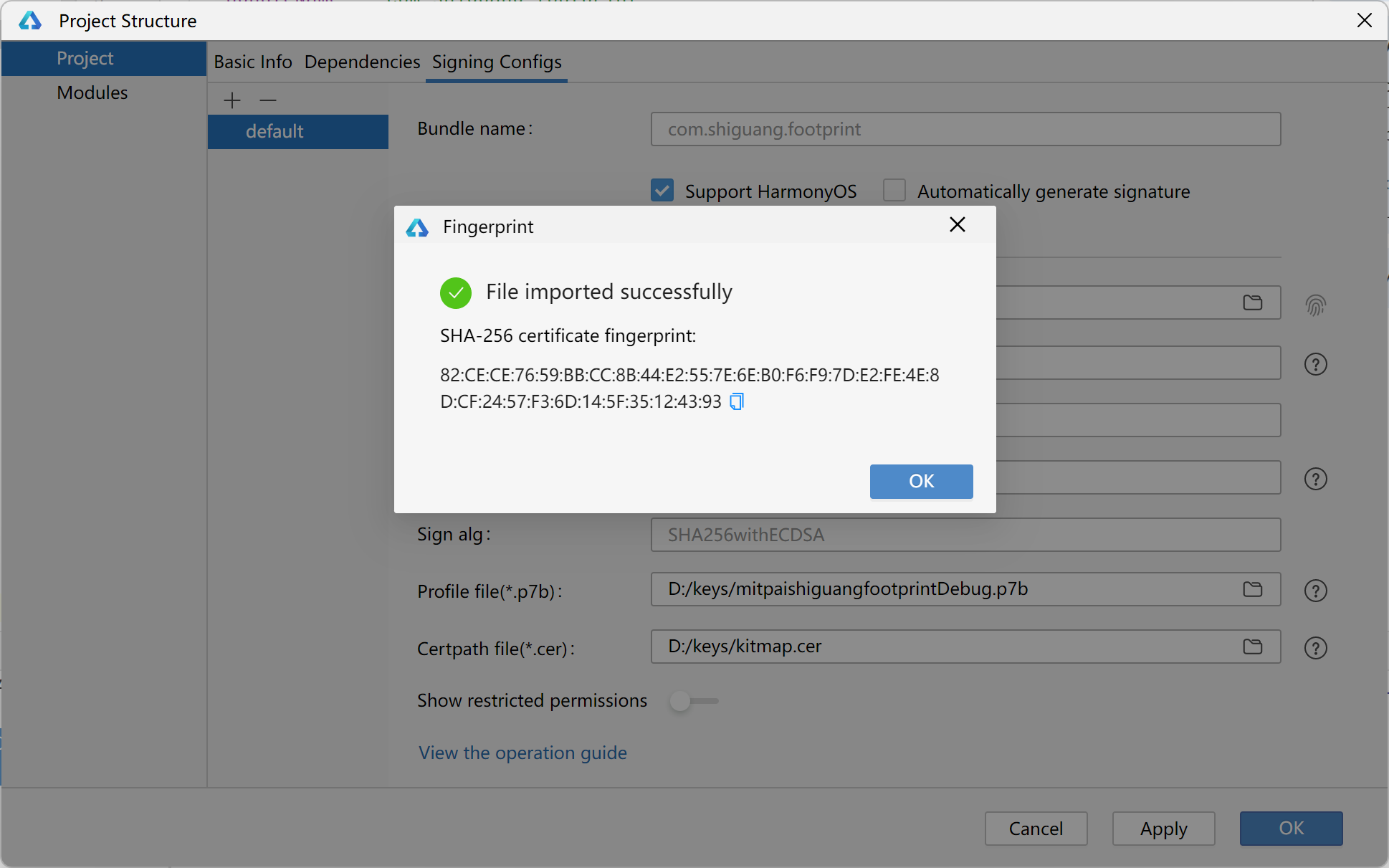Switch to Basic Info tab
This screenshot has height=868, width=1389.
(x=253, y=62)
